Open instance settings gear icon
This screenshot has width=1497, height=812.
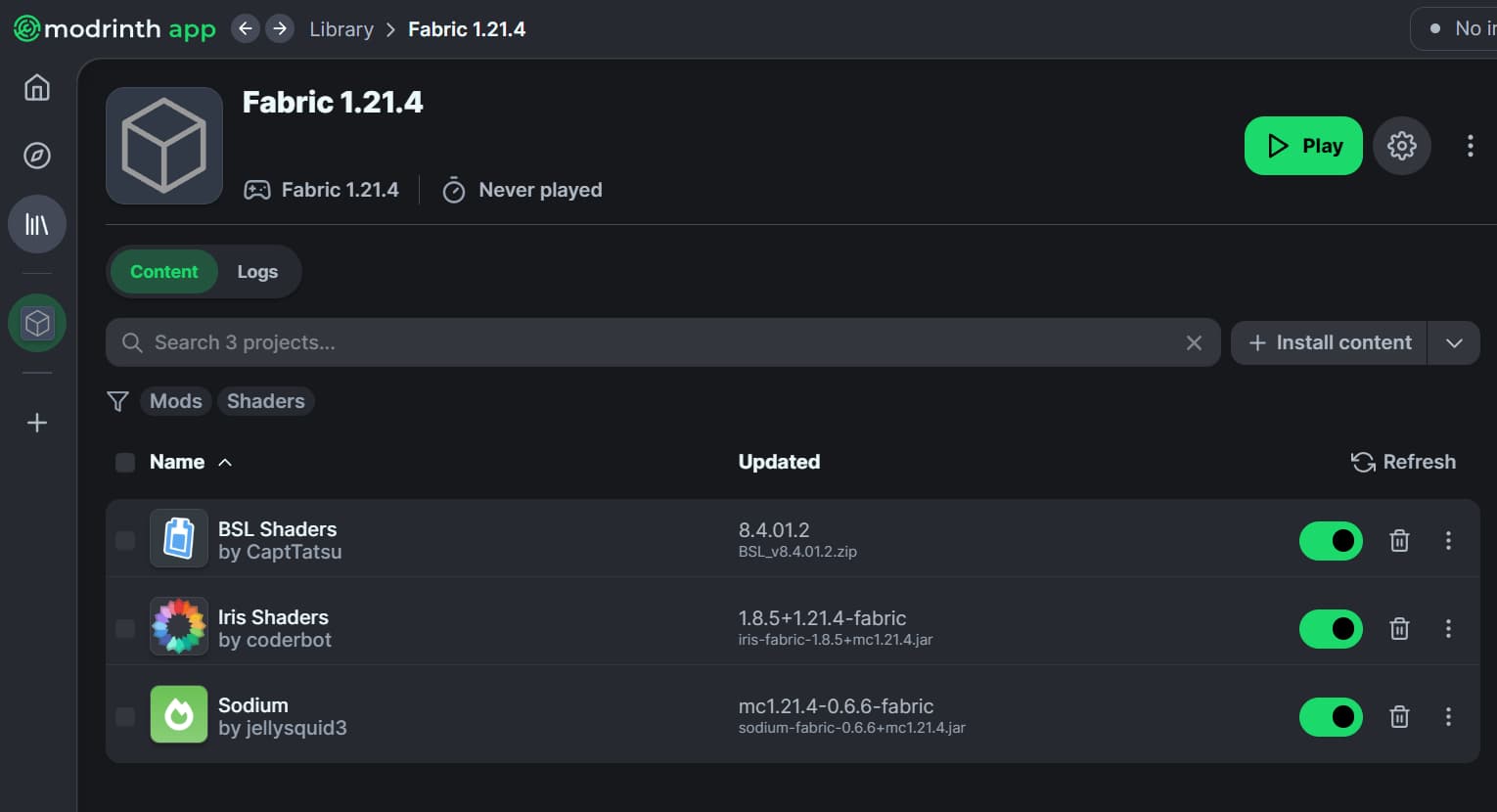click(x=1402, y=146)
